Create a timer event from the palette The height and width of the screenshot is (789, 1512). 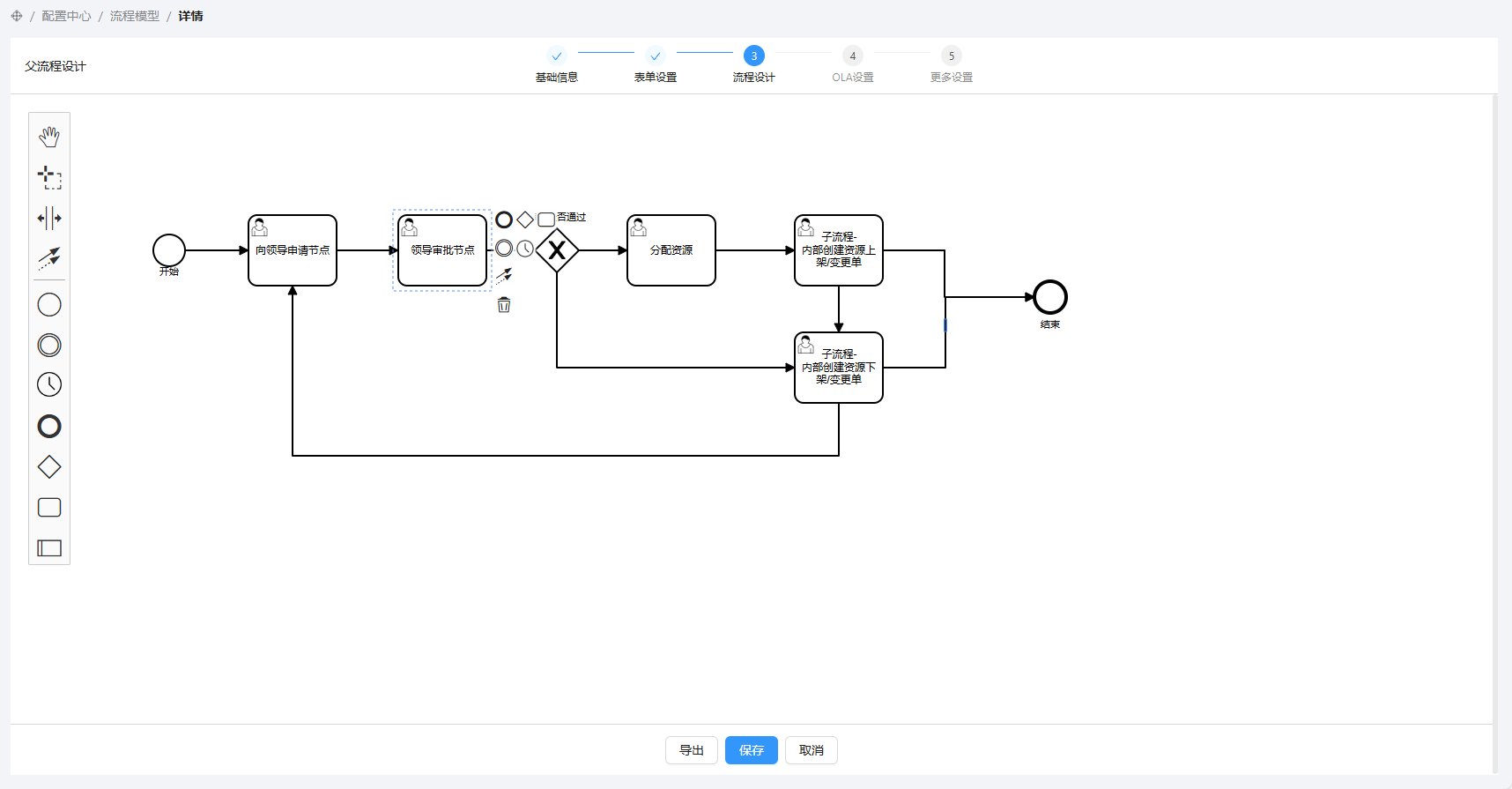(x=49, y=384)
